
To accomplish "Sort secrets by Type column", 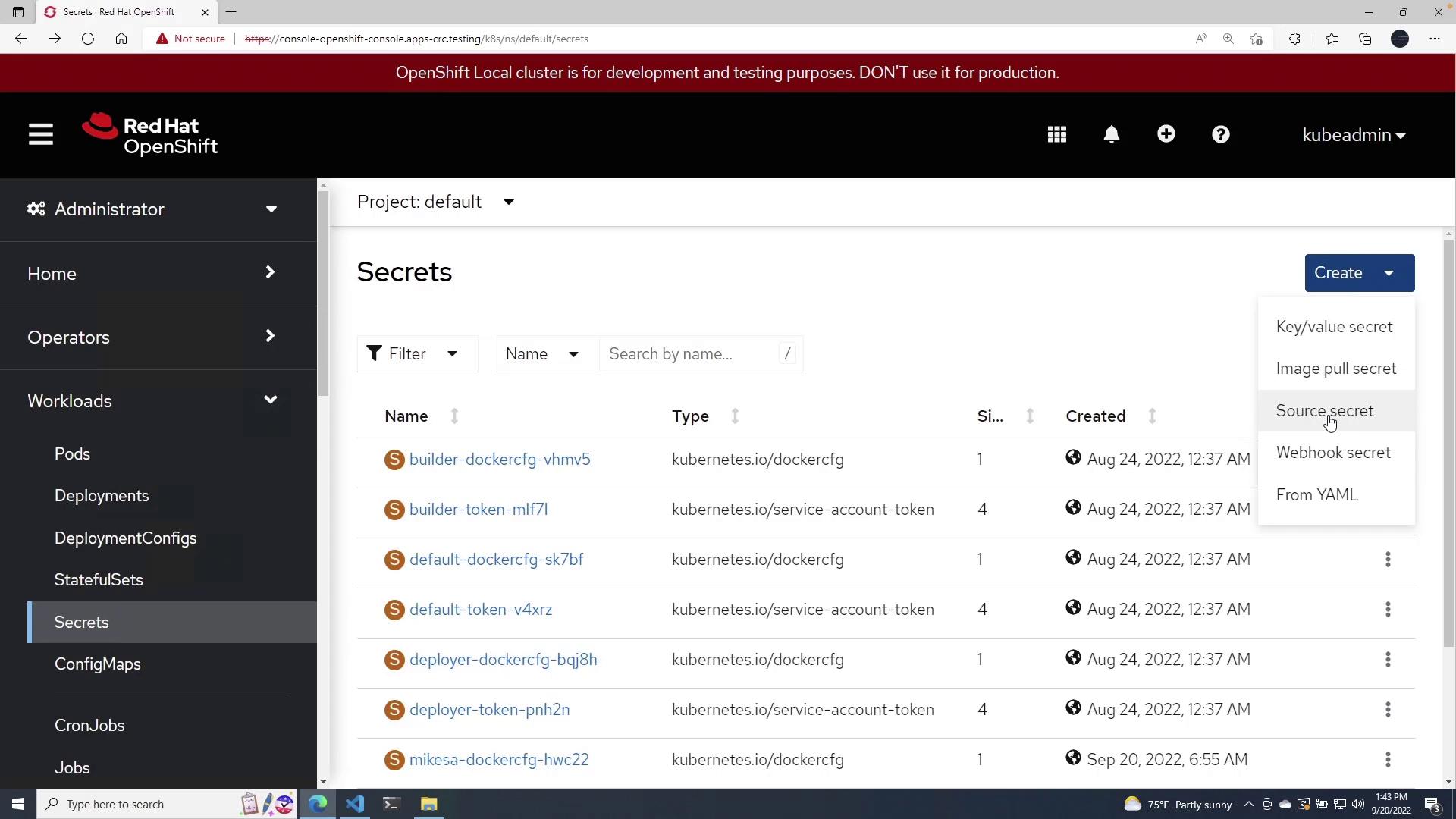I will (691, 416).
